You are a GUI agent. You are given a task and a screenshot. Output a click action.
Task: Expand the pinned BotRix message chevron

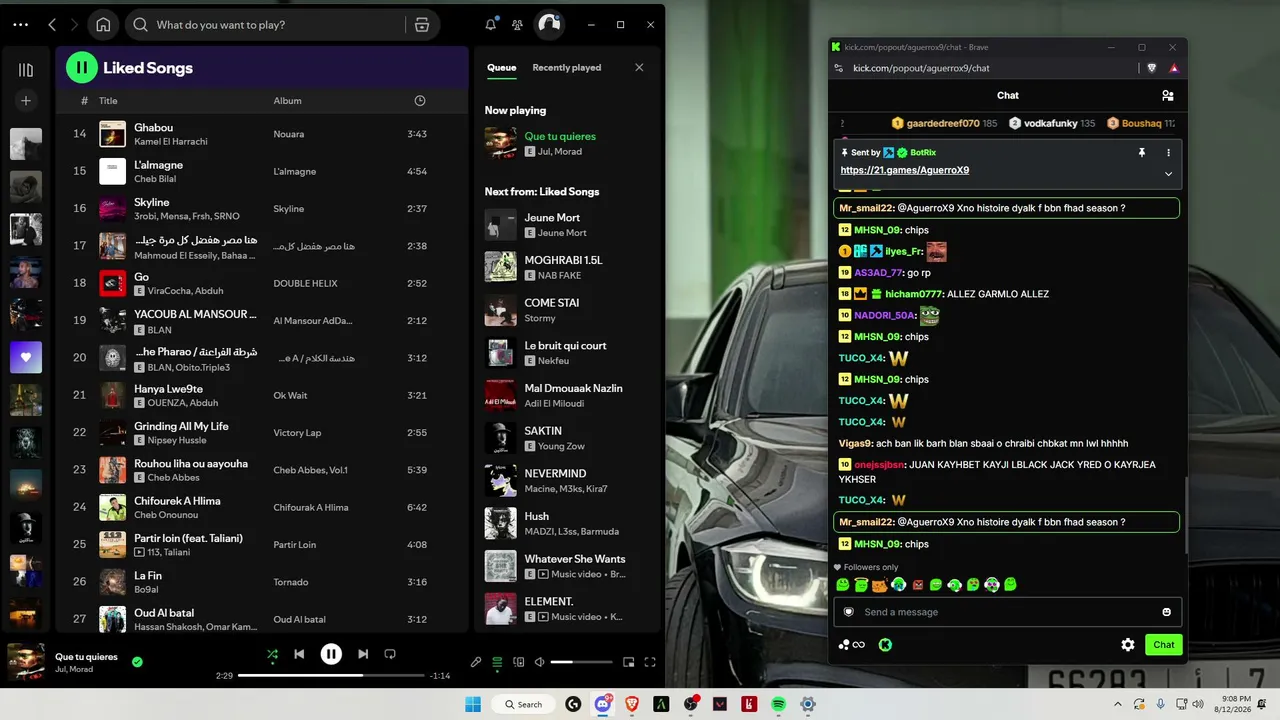coord(1168,173)
